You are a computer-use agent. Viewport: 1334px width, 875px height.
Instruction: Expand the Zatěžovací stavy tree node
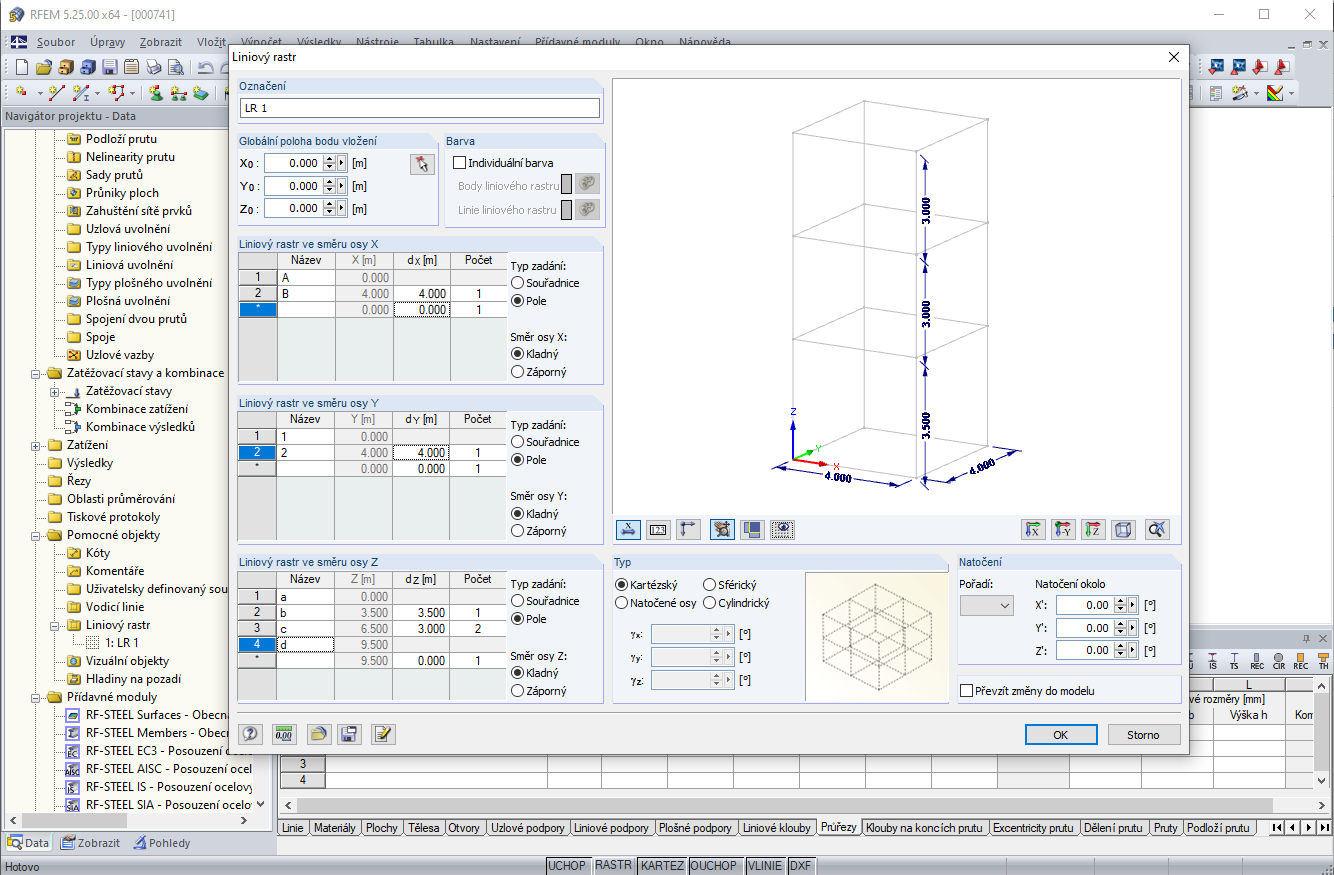(x=55, y=391)
